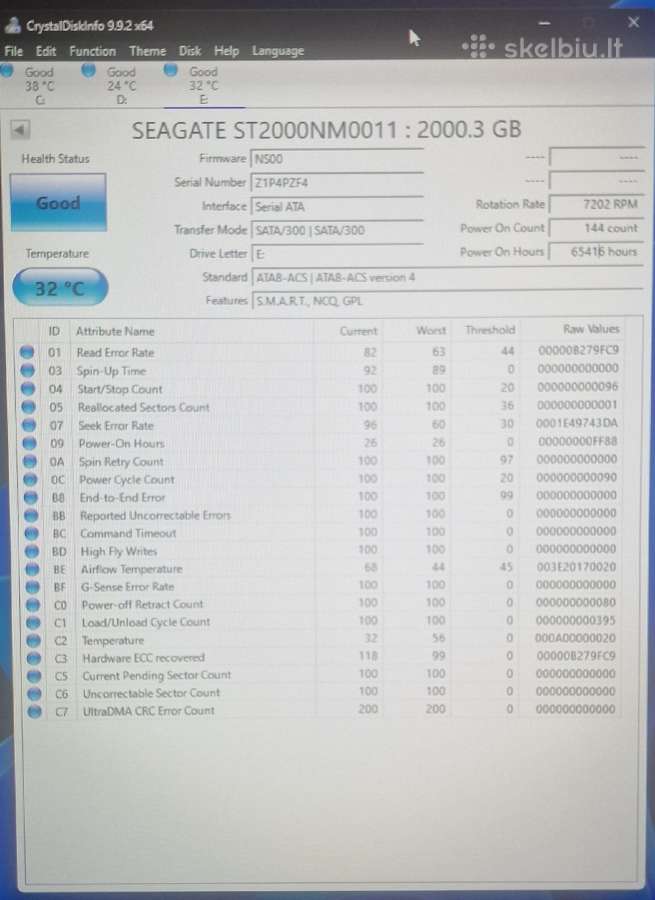
Task: Open the File menu
Action: click(13, 51)
